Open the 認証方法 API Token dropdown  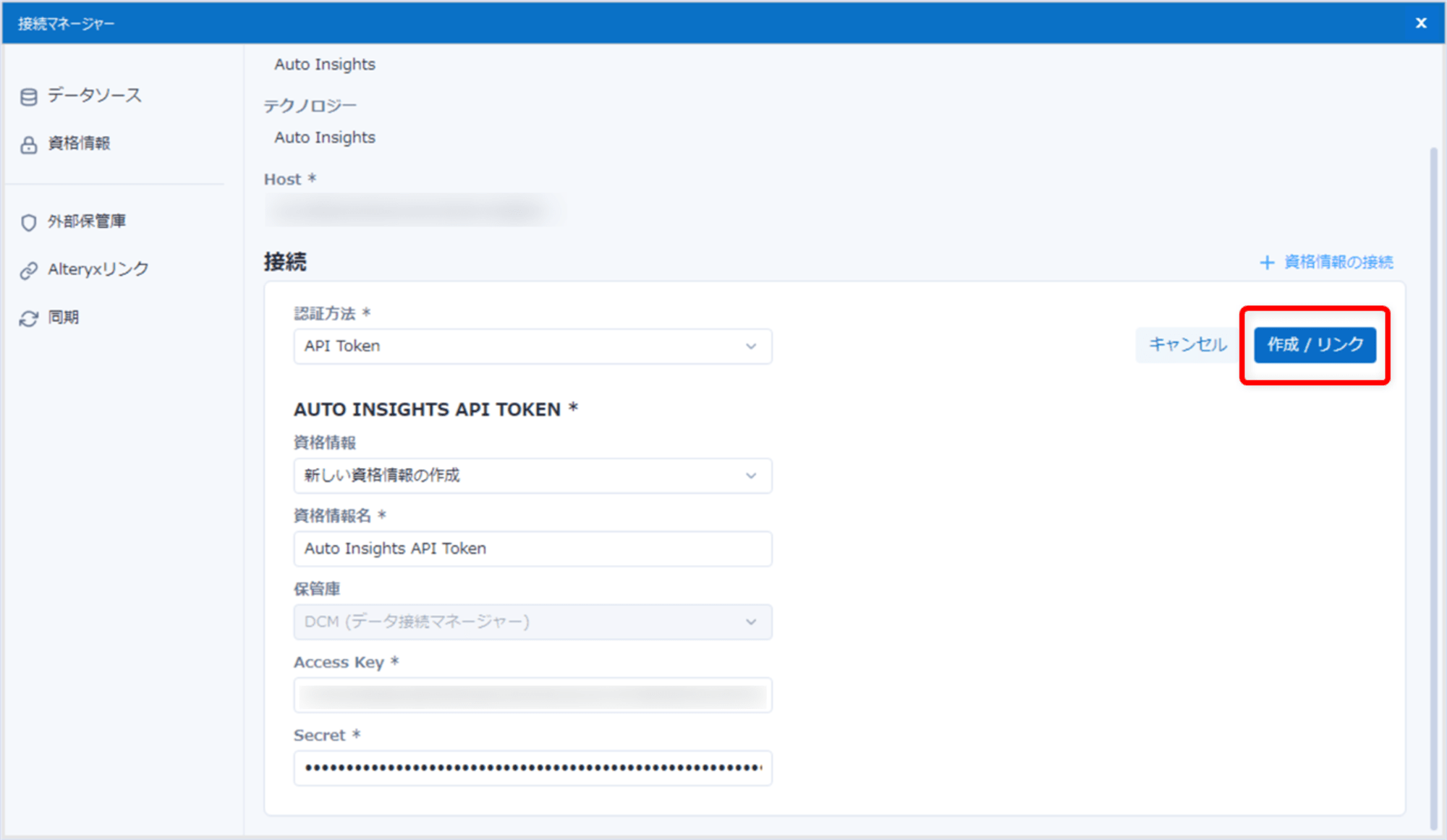pos(532,347)
